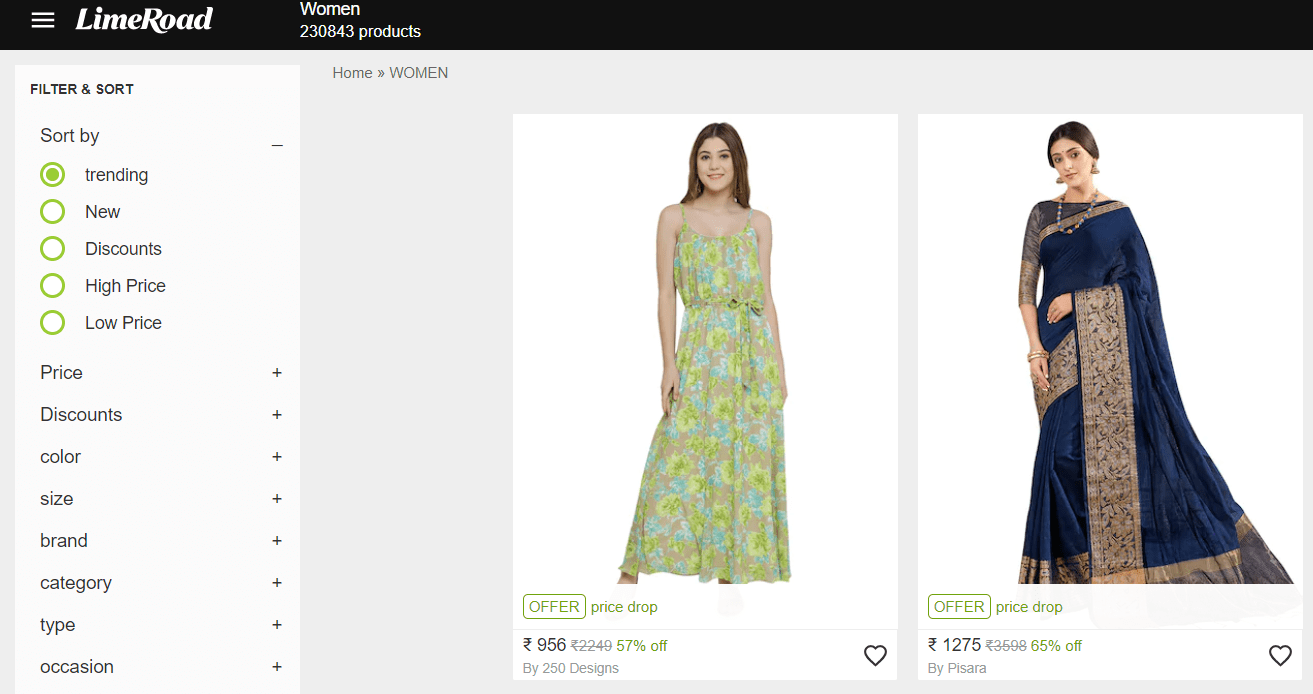Click the OFFER badge on the Pisara saree
This screenshot has height=694, width=1313.
click(959, 607)
